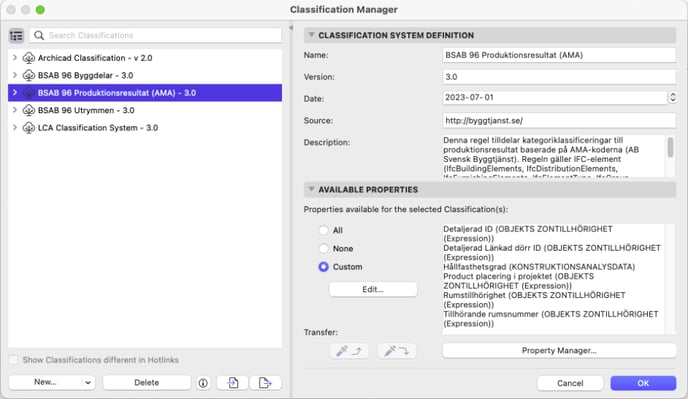Viewport: 688px width, 399px height.
Task: Expand BSAB 96 Utrymmen - 3.0
Action: [15, 110]
